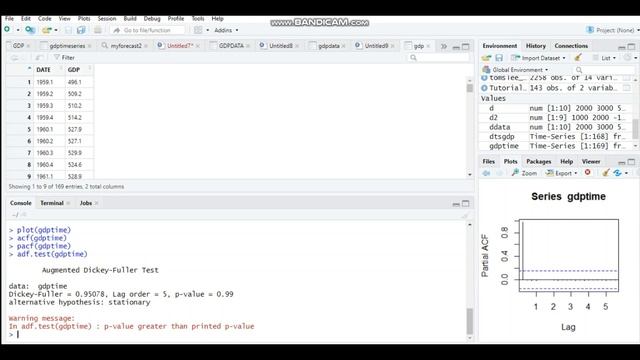Open the Tools menu
Screen dimensions: 640x360
[x=198, y=19]
